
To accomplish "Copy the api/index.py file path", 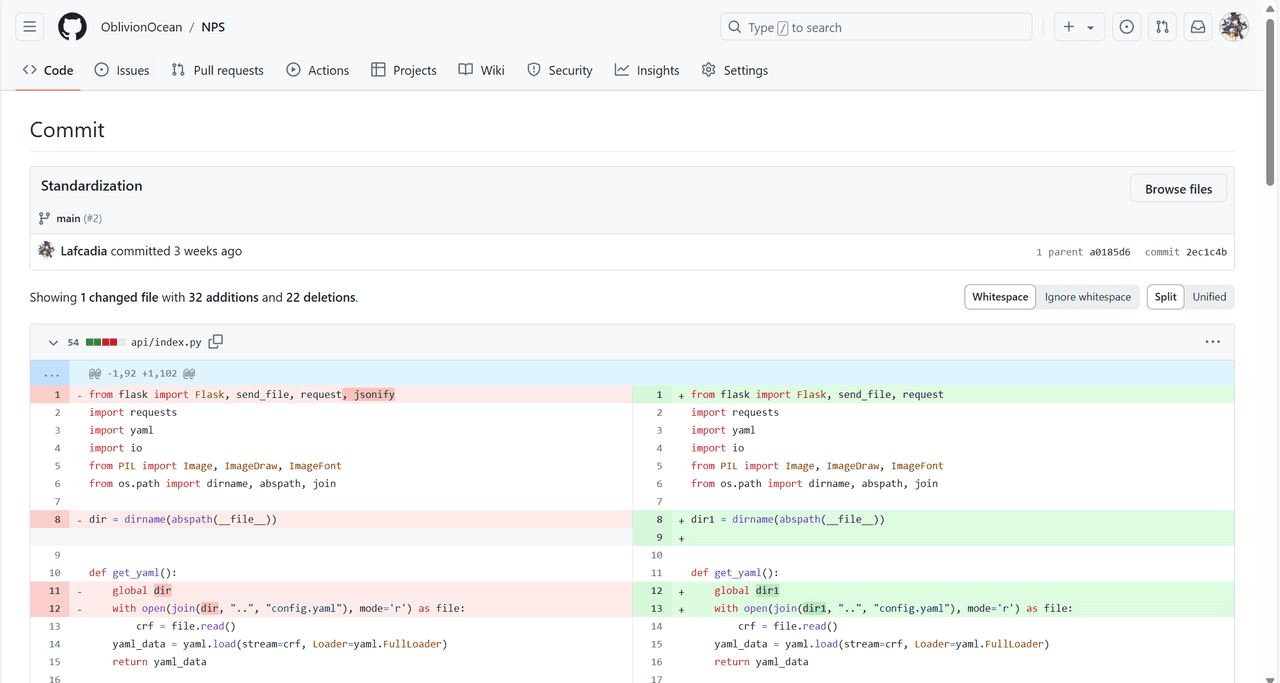I will coord(216,342).
